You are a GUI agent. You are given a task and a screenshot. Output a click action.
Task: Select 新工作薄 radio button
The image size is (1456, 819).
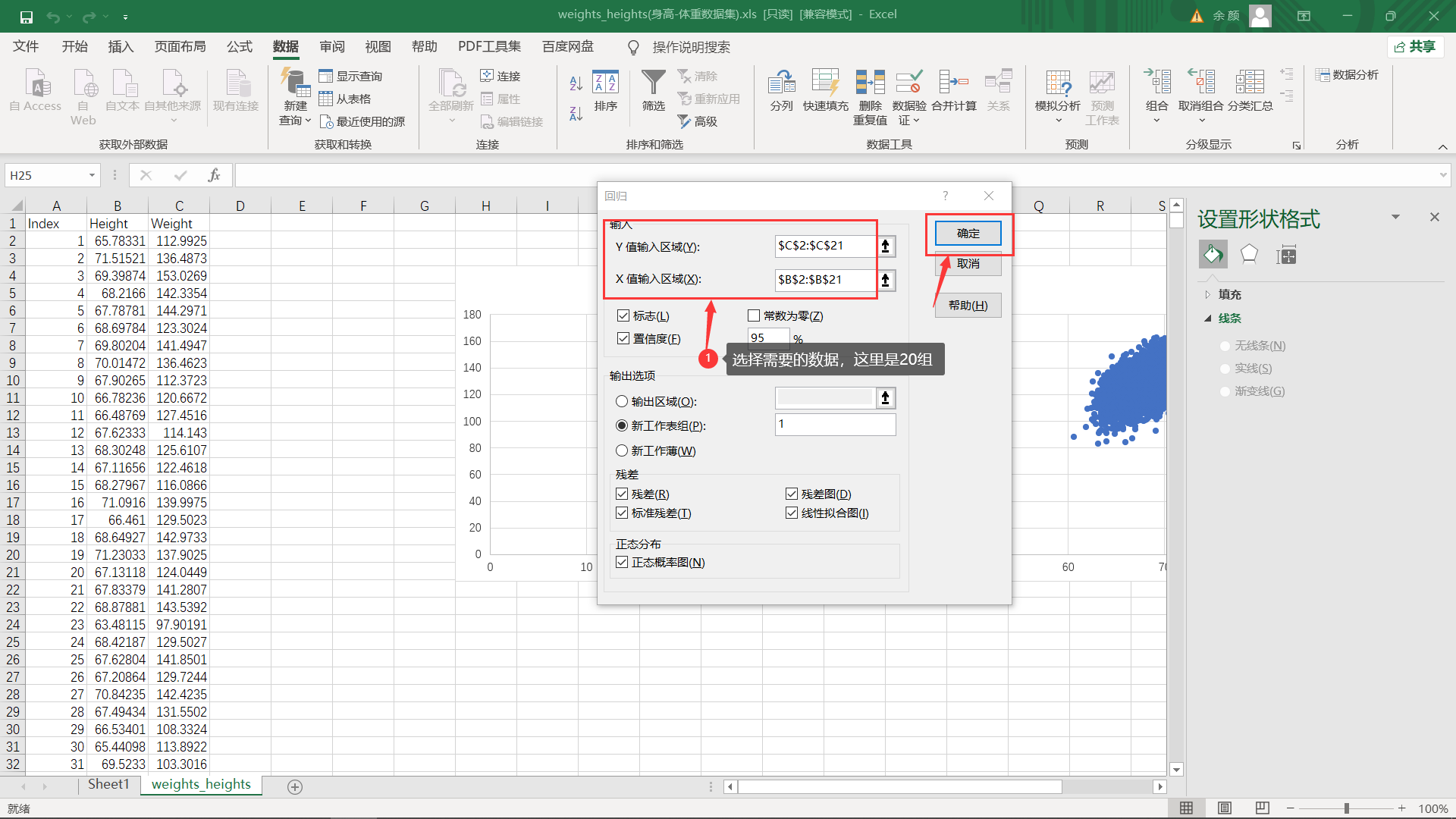click(x=622, y=450)
